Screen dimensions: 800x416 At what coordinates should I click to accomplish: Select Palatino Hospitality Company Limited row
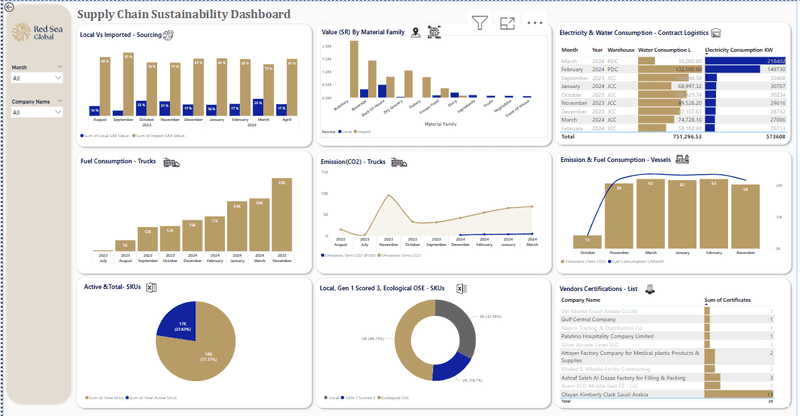667,336
